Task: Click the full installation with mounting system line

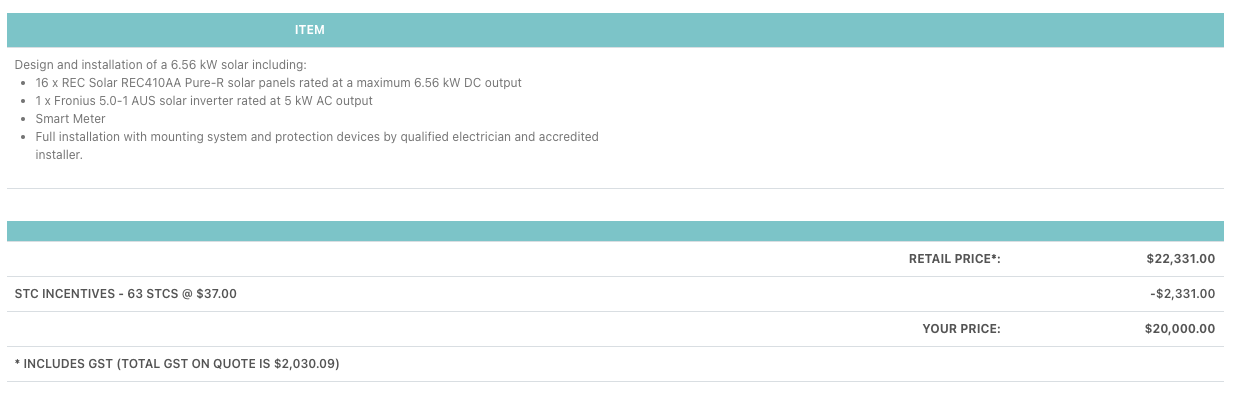Action: pos(317,137)
